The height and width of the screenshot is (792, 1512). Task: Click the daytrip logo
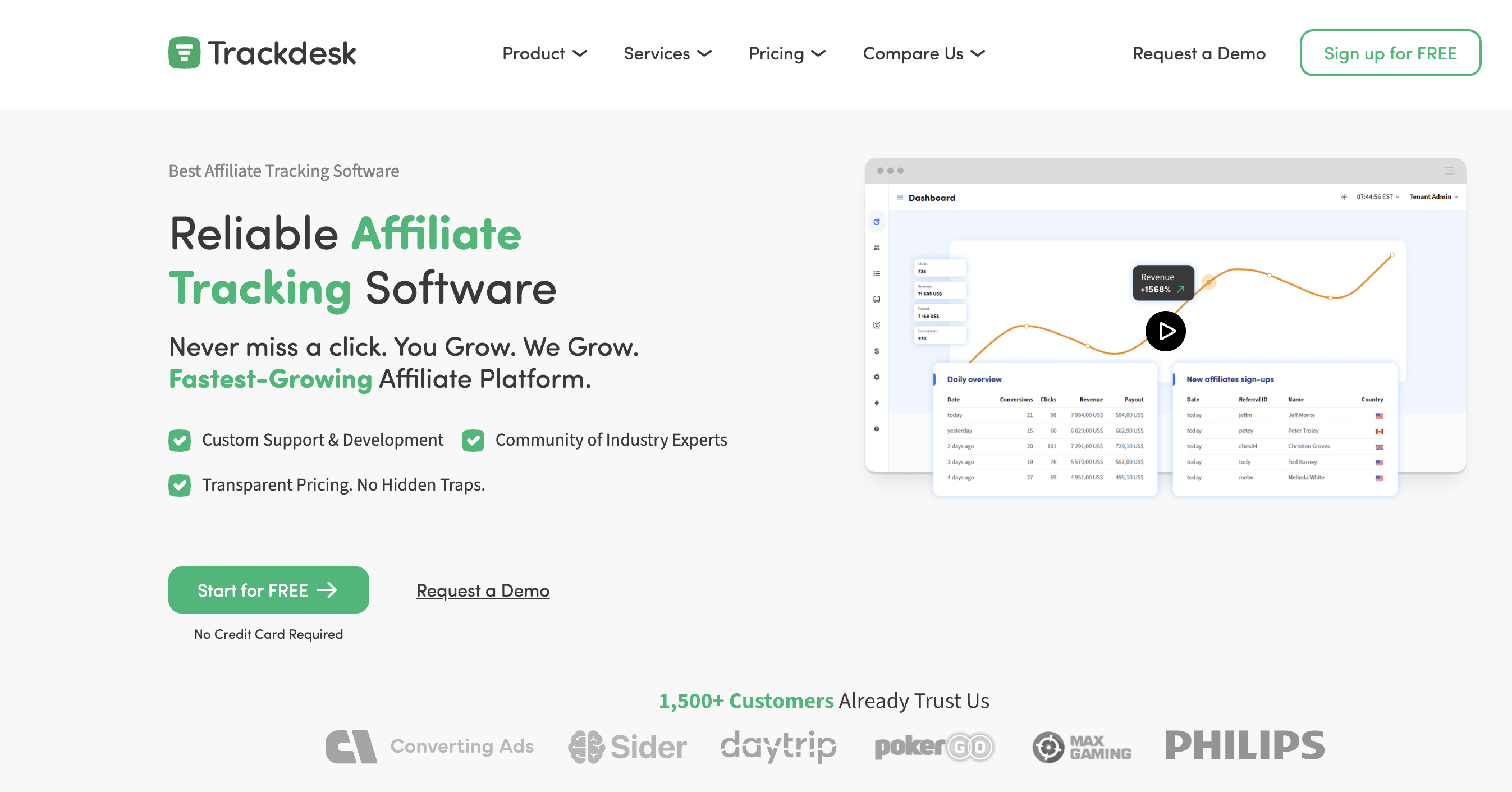(778, 746)
